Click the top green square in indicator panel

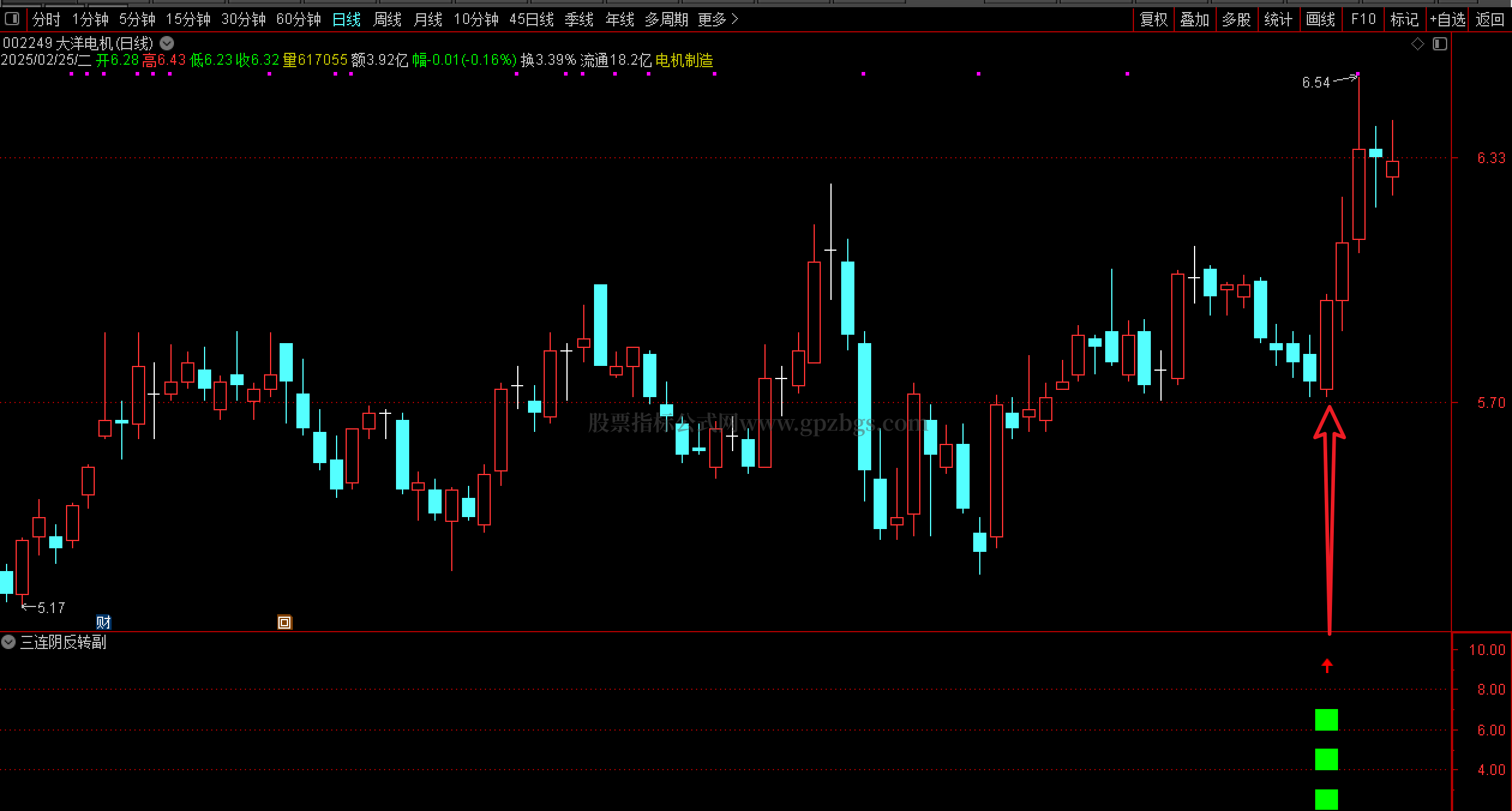pyautogui.click(x=1326, y=719)
